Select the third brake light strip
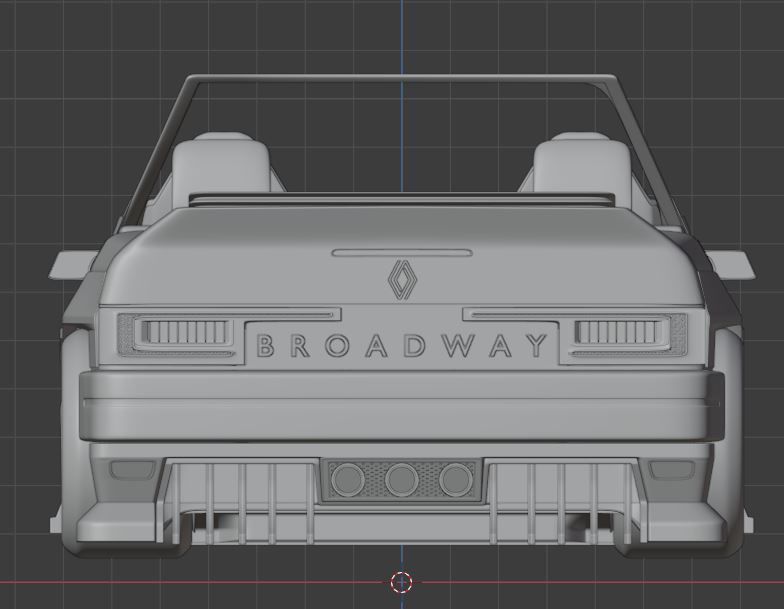 click(402, 253)
